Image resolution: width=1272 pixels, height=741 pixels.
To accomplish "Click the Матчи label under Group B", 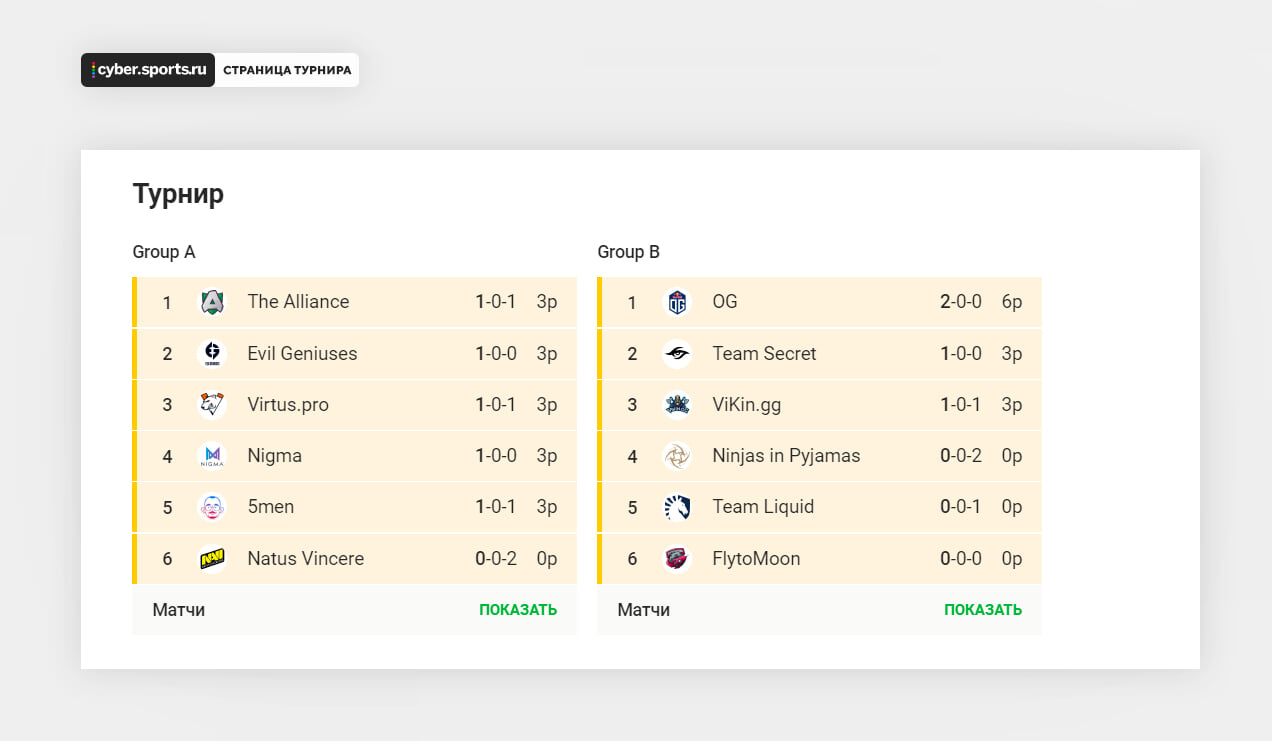I will 644,610.
